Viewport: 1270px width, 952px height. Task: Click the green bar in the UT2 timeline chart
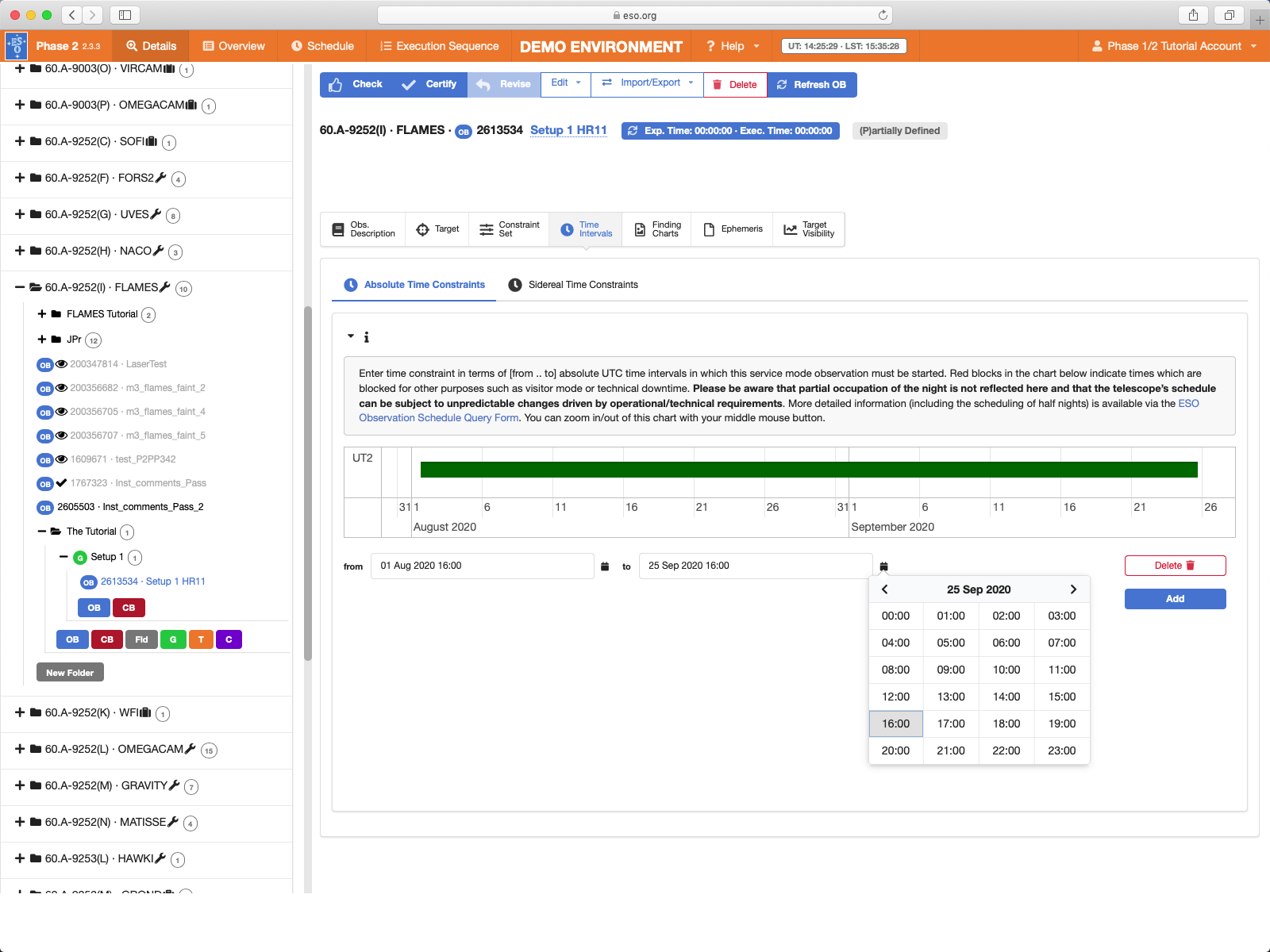coord(808,470)
